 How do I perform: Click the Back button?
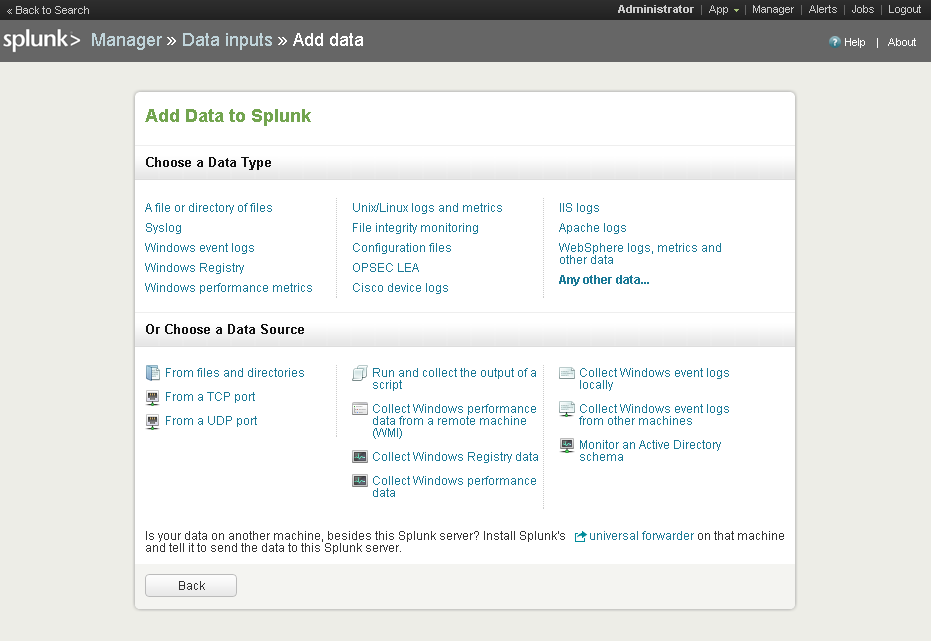[x=191, y=585]
